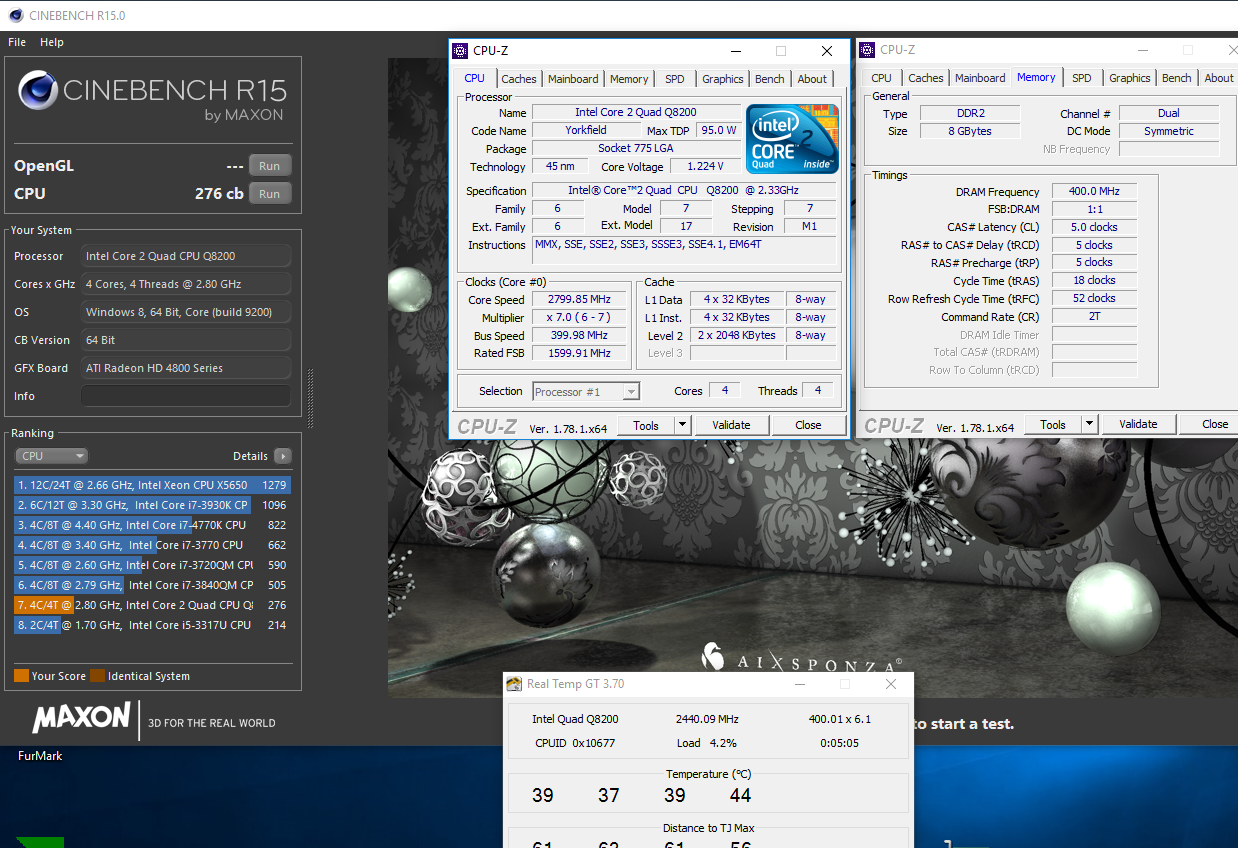Open the CPU ranking type dropdown
The image size is (1238, 848).
click(x=52, y=456)
